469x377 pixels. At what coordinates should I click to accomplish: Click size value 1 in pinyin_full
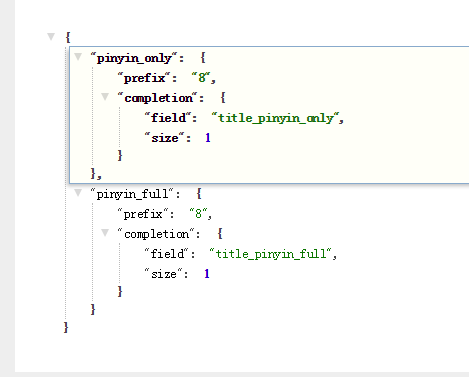coord(207,274)
